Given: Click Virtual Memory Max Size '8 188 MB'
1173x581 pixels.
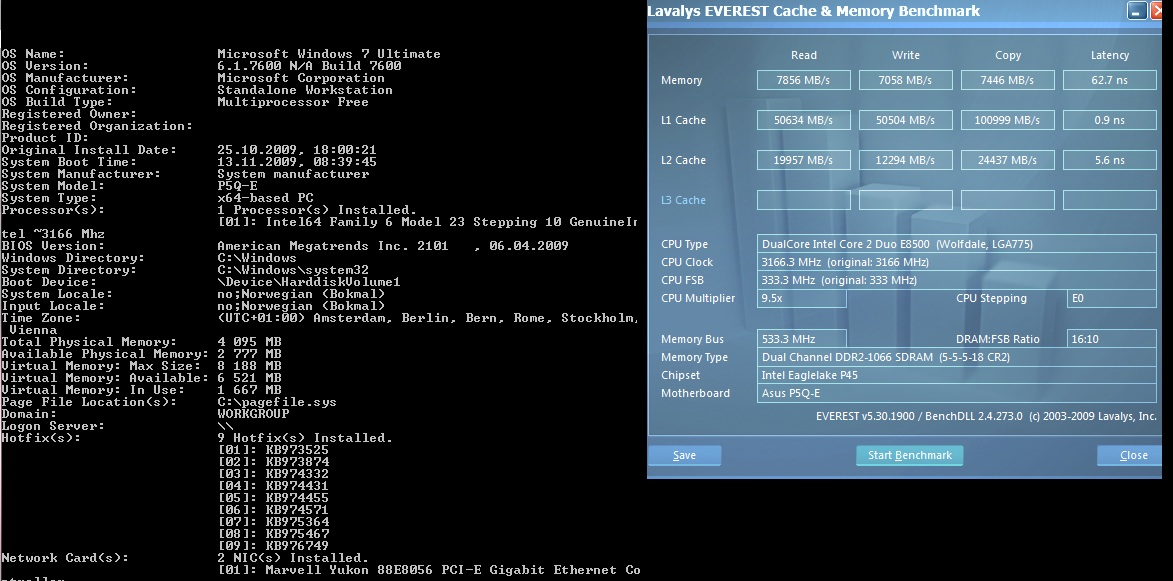Looking at the screenshot, I should click(x=249, y=365).
